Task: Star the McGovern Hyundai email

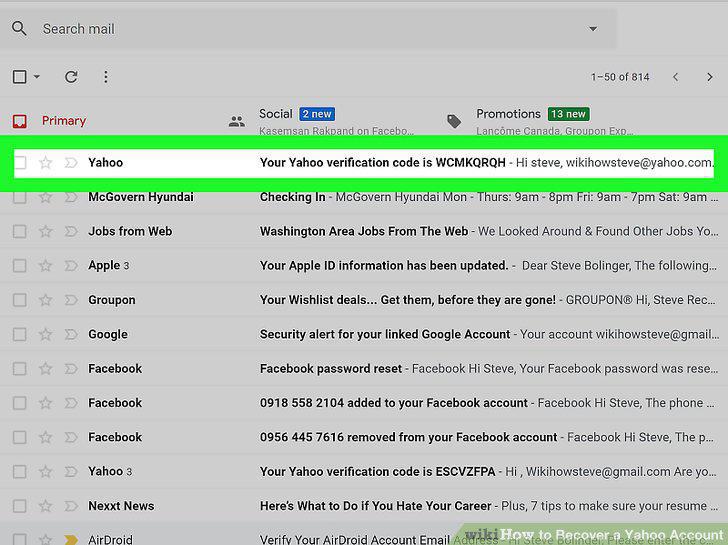Action: click(45, 197)
